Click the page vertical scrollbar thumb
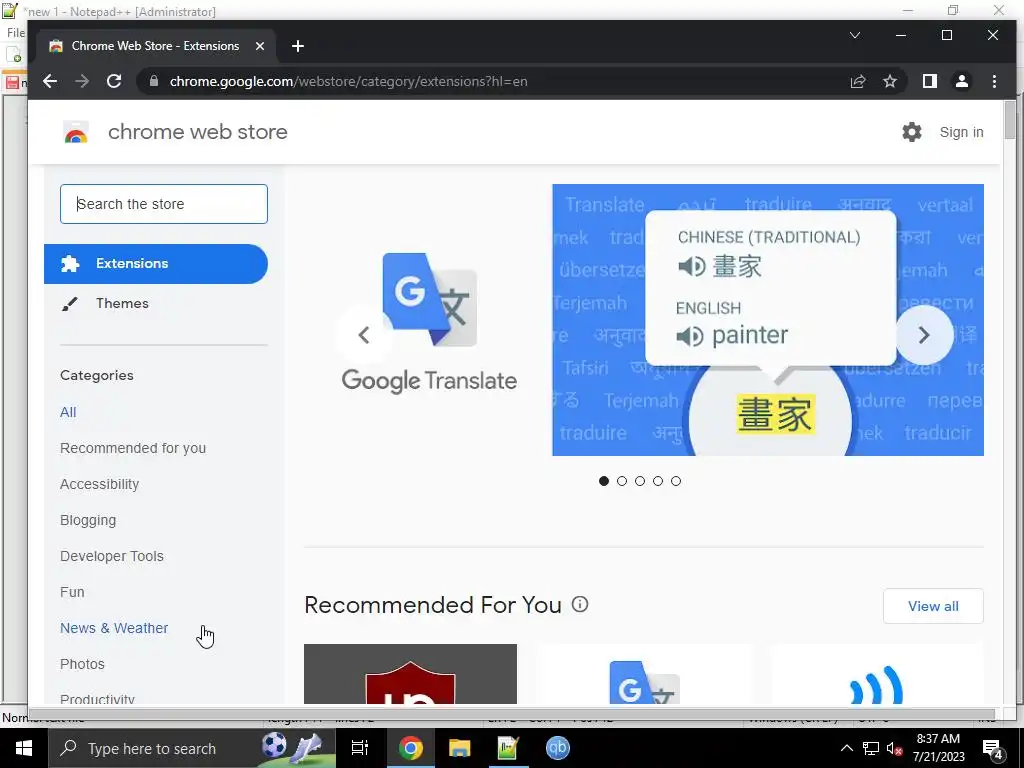Viewport: 1024px width, 768px height. point(1010,120)
